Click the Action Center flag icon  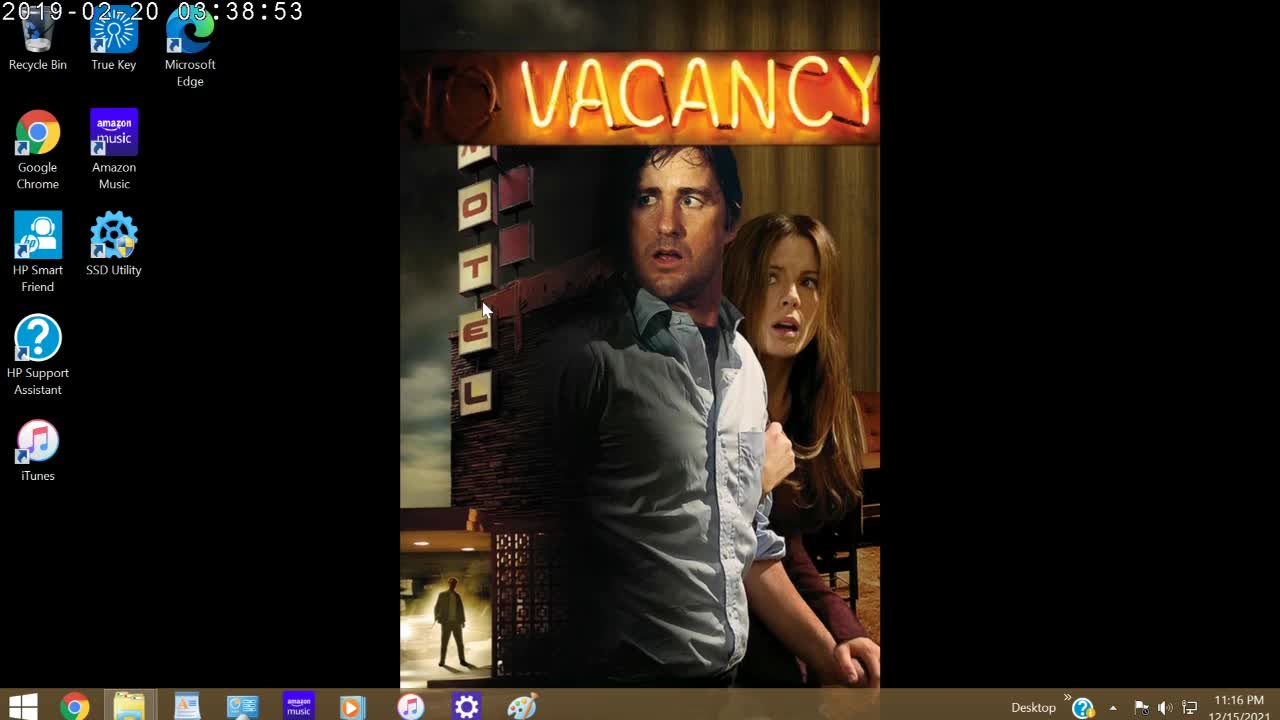pyautogui.click(x=1141, y=708)
